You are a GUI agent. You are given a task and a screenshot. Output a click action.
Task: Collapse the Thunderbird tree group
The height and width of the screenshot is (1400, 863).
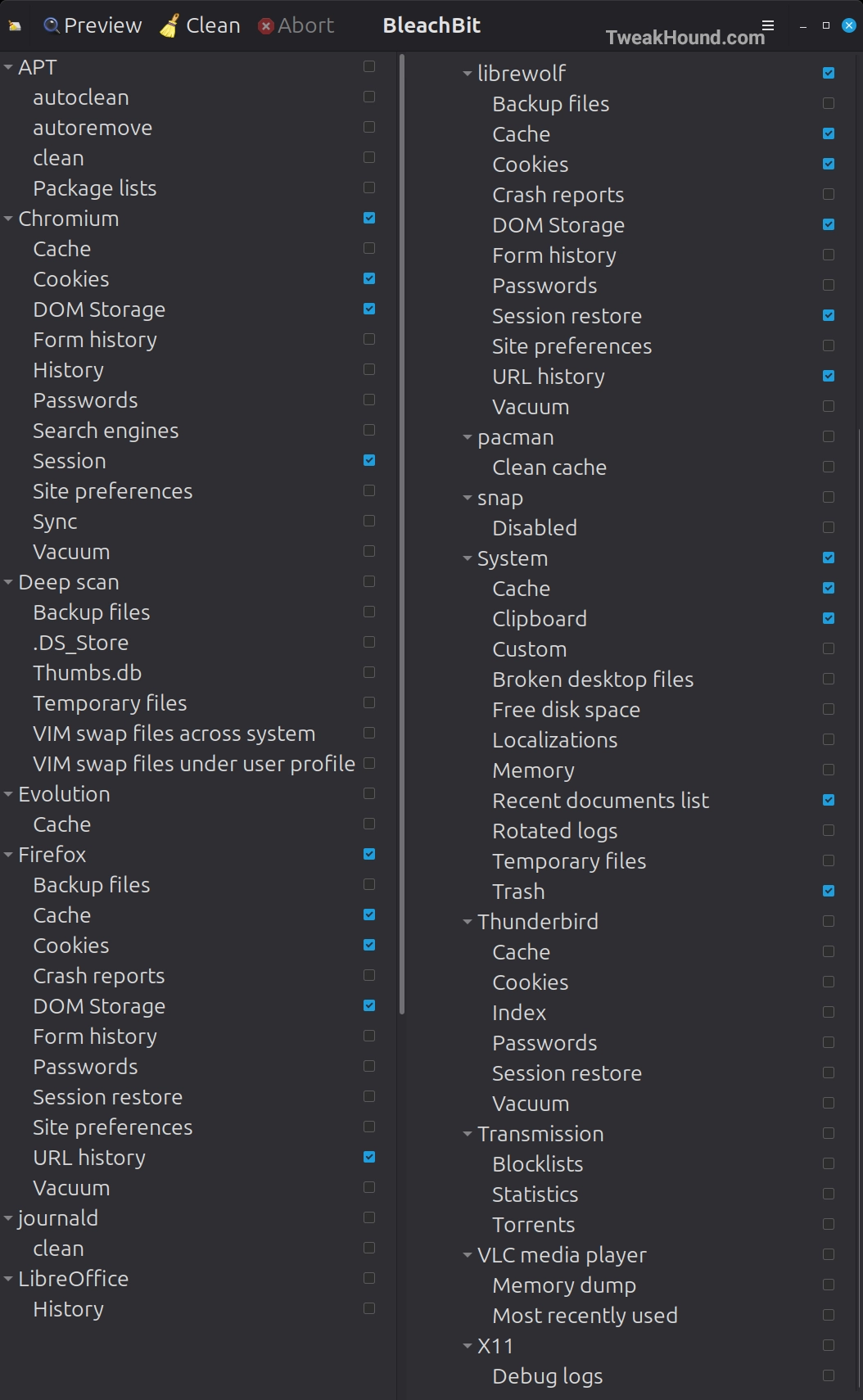pos(468,922)
